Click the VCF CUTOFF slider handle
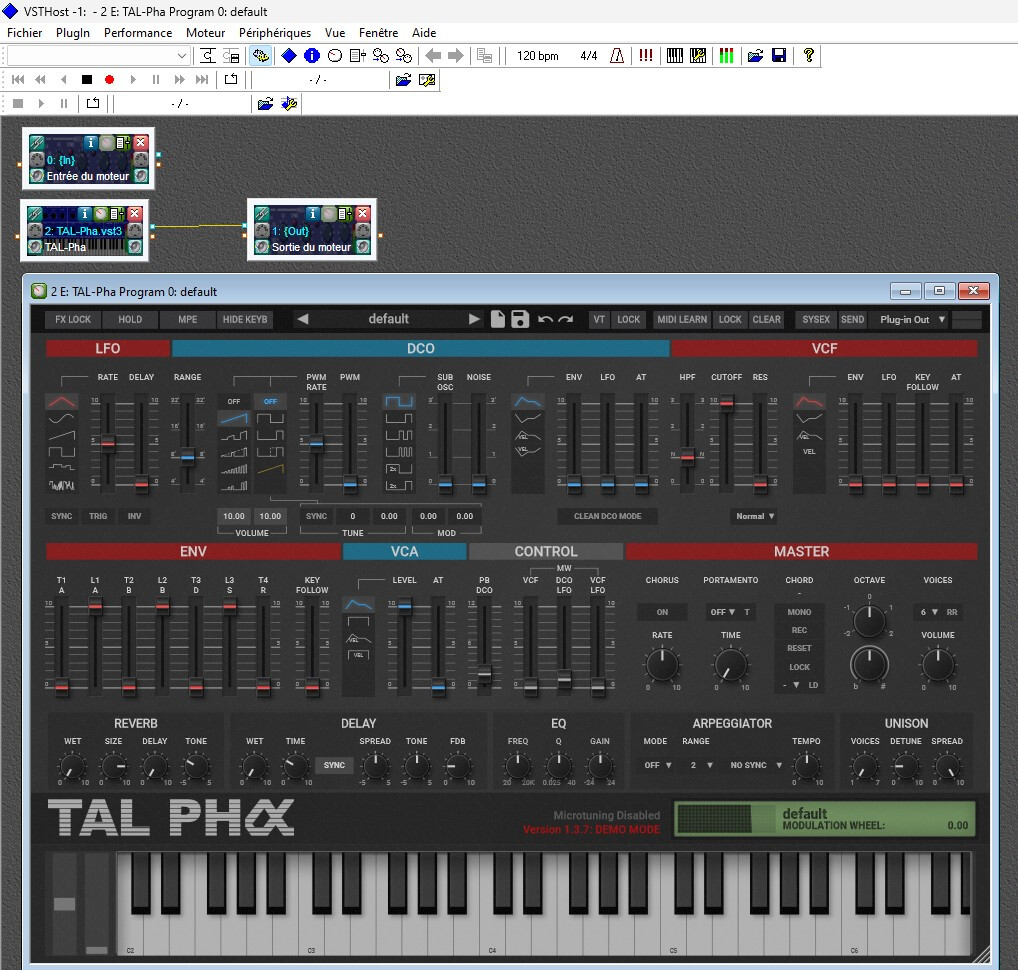This screenshot has width=1018, height=970. coord(726,404)
